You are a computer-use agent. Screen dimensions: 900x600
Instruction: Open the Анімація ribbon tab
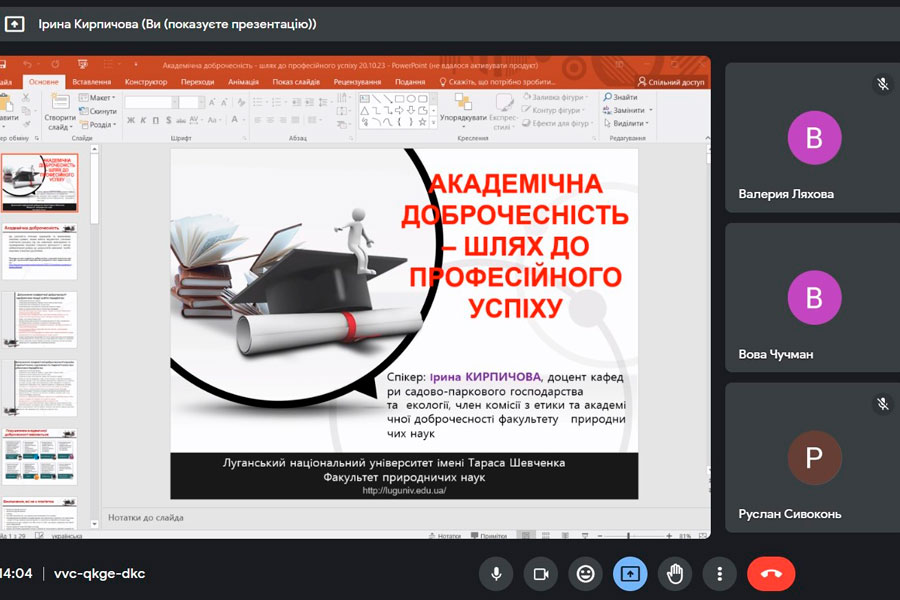[243, 82]
